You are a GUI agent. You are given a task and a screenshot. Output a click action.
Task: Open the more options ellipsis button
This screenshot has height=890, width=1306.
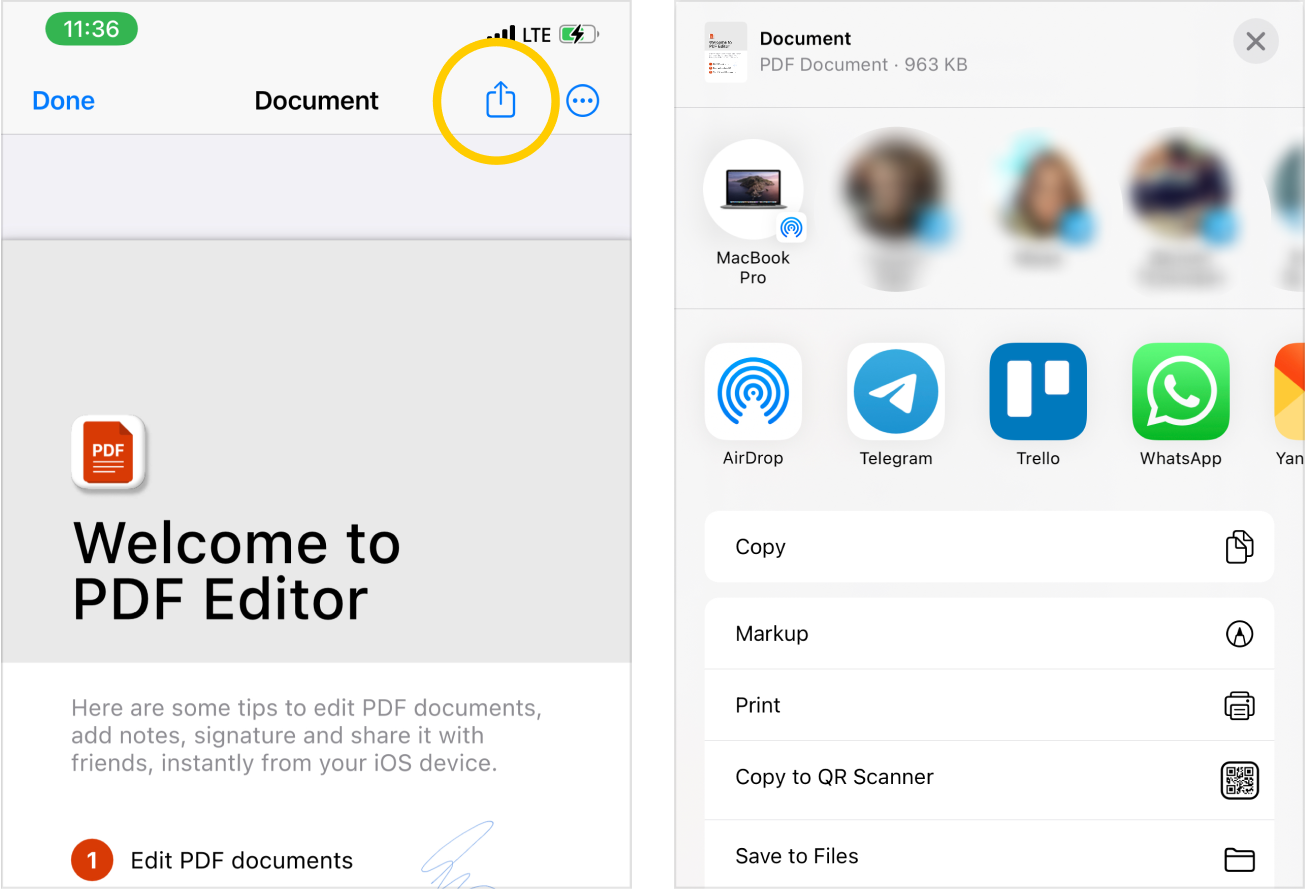point(583,100)
